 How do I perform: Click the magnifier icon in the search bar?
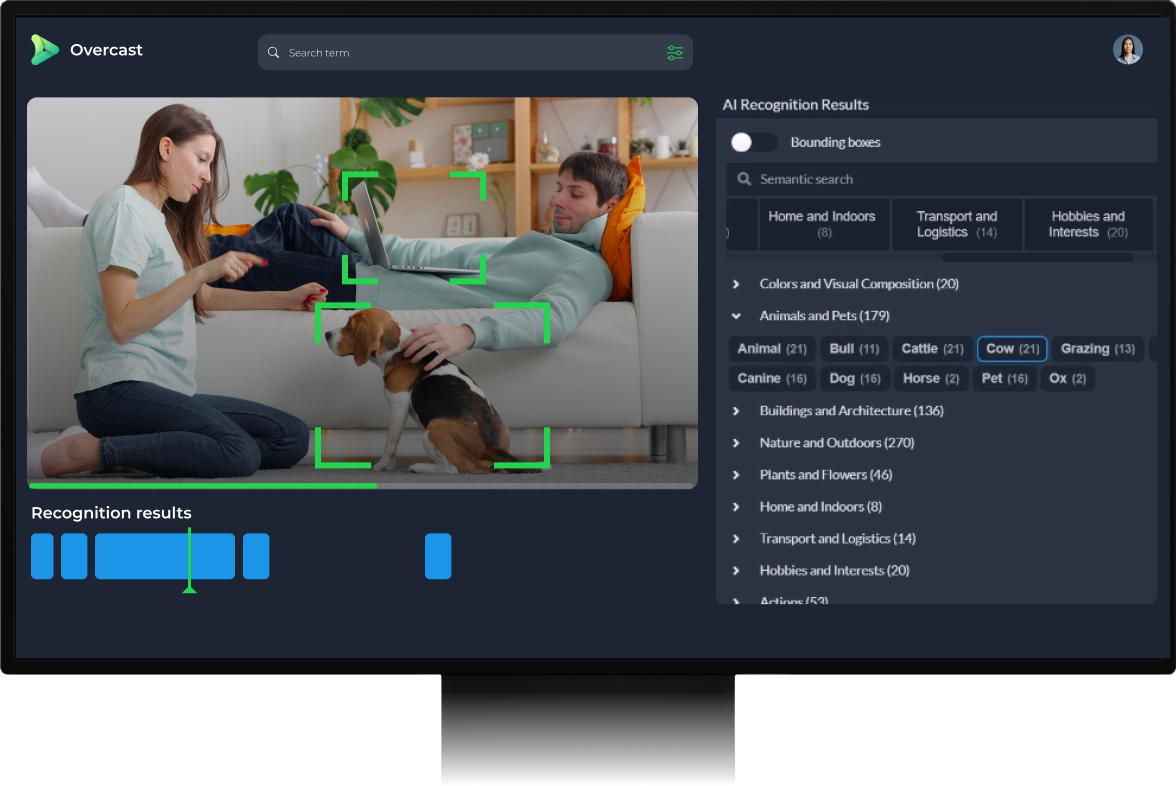pyautogui.click(x=273, y=52)
